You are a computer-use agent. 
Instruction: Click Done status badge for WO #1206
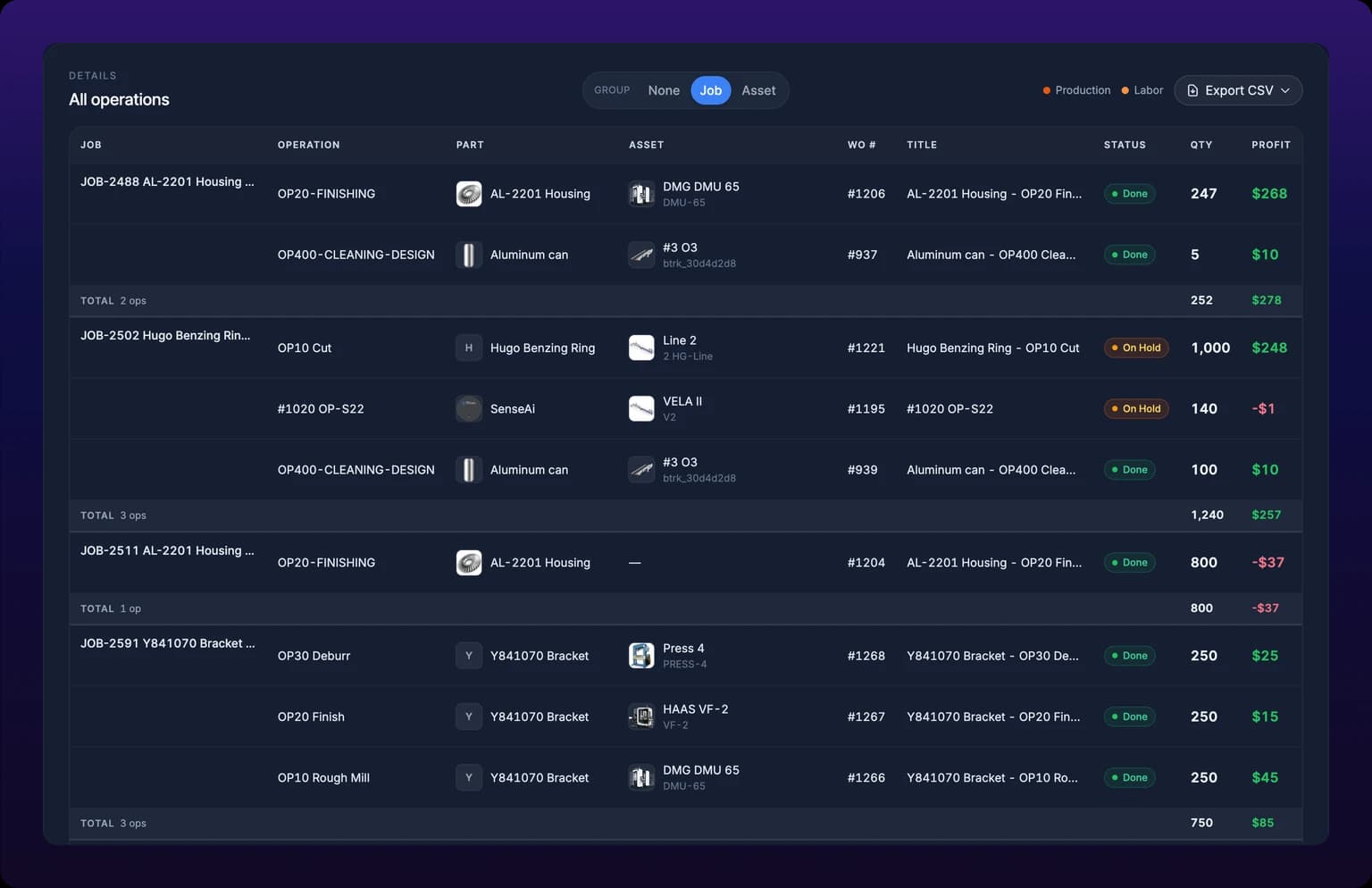[1130, 194]
